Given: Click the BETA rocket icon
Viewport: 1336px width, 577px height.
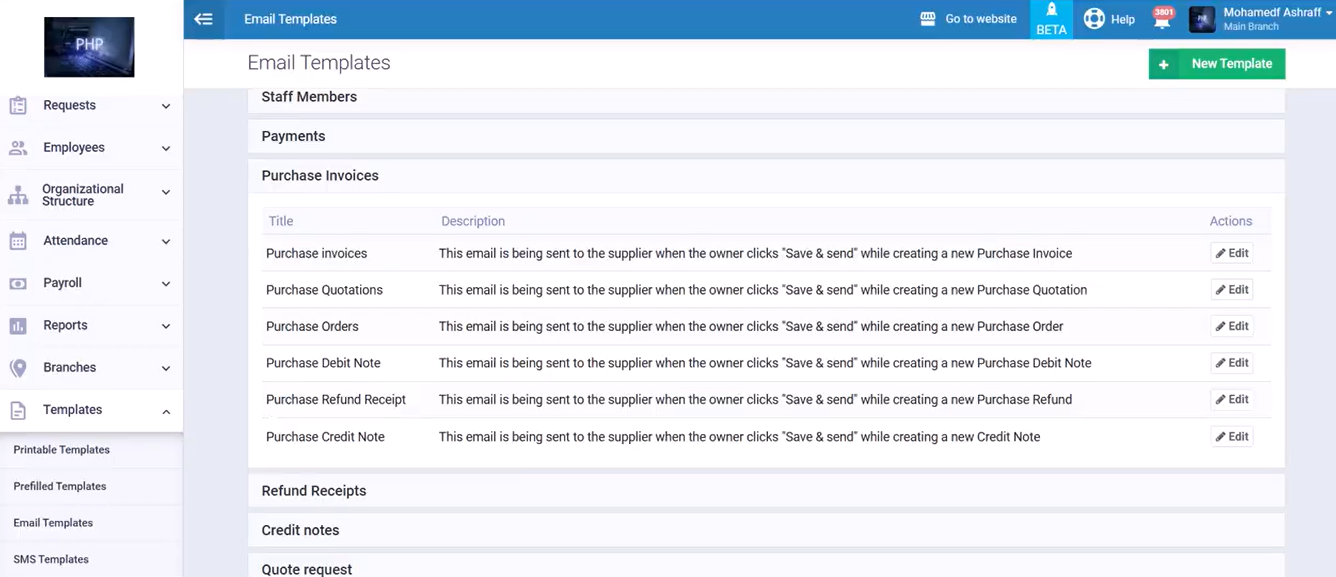Looking at the screenshot, I should pyautogui.click(x=1051, y=11).
